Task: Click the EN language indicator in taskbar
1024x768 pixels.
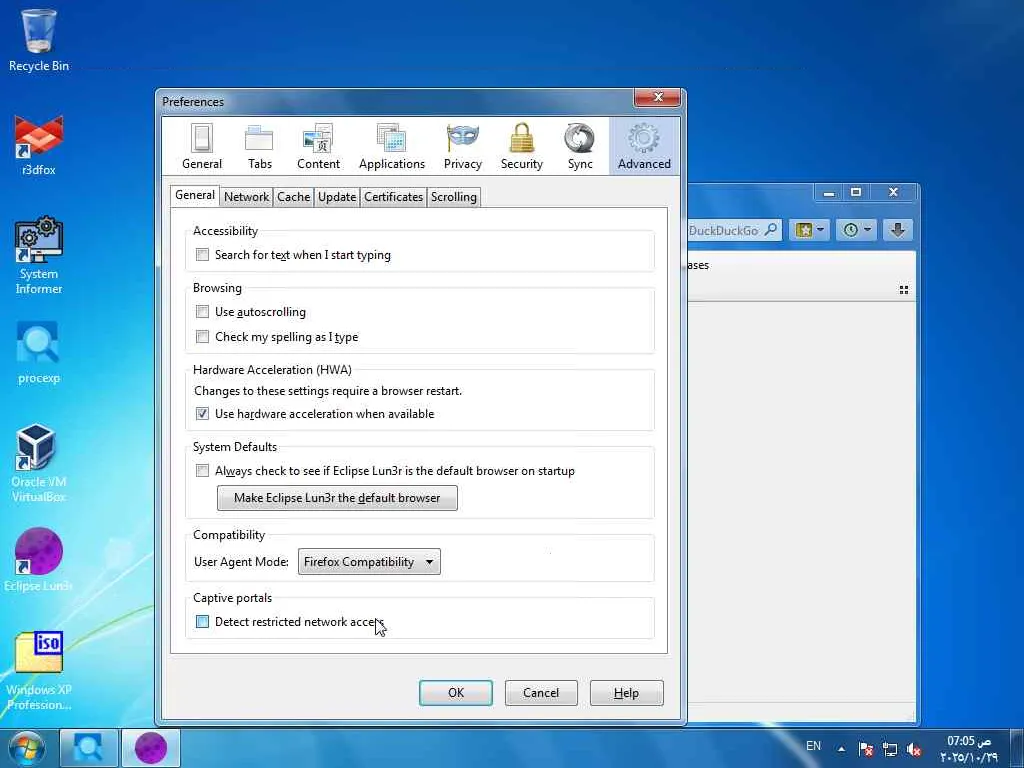Action: pos(813,746)
